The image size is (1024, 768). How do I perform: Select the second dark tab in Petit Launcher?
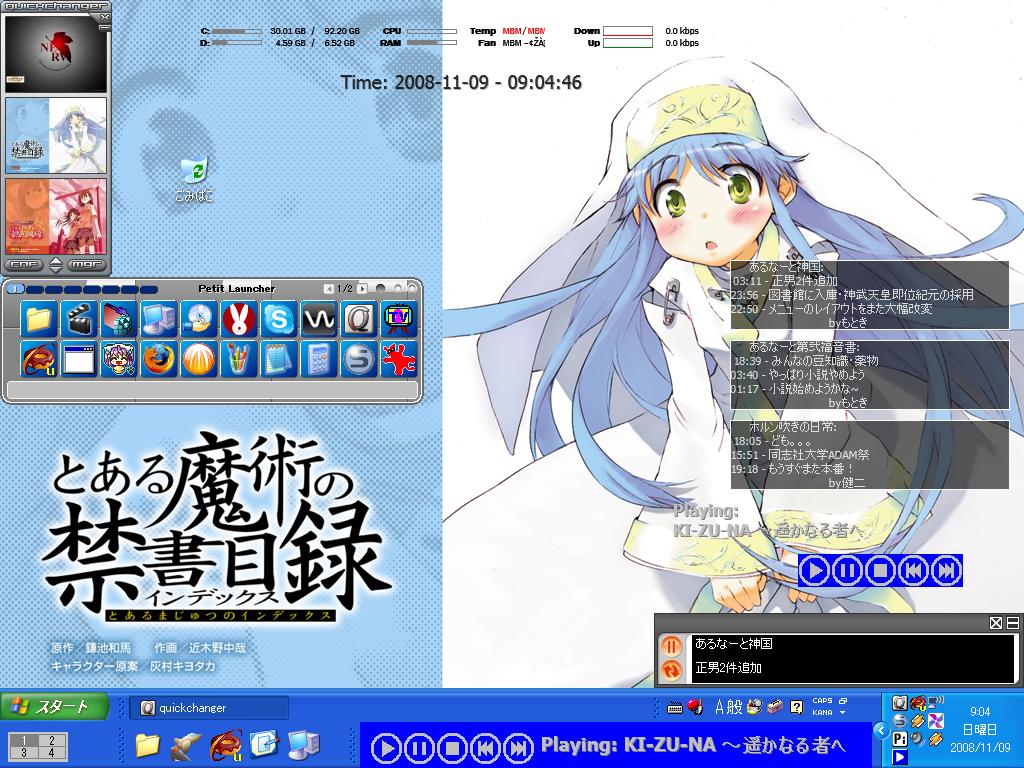(x=54, y=289)
